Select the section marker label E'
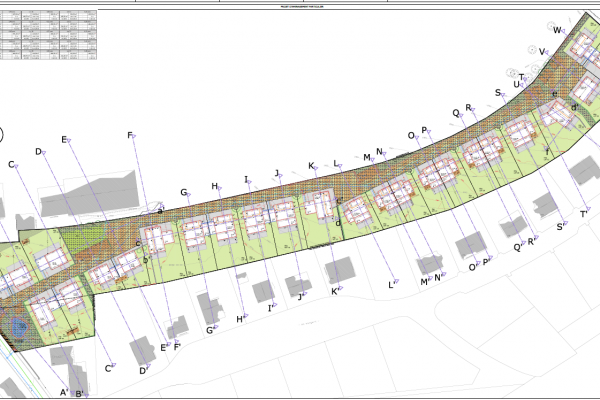The image size is (600, 400). click(163, 348)
